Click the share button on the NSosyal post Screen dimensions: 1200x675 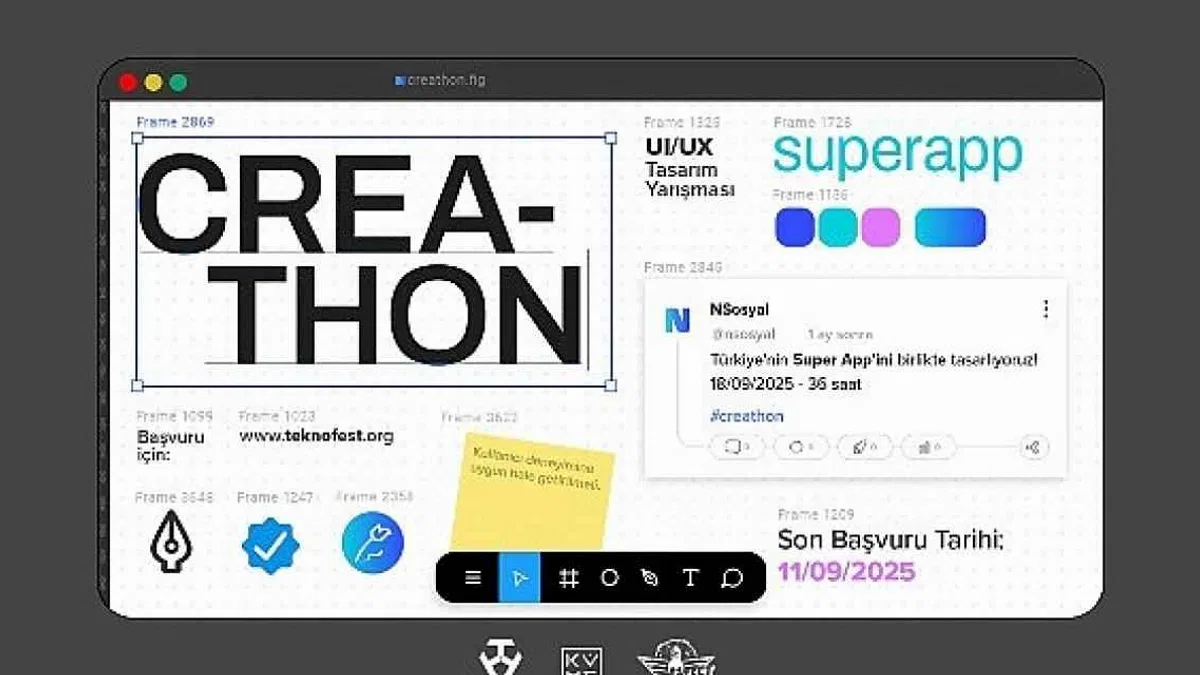(1034, 447)
